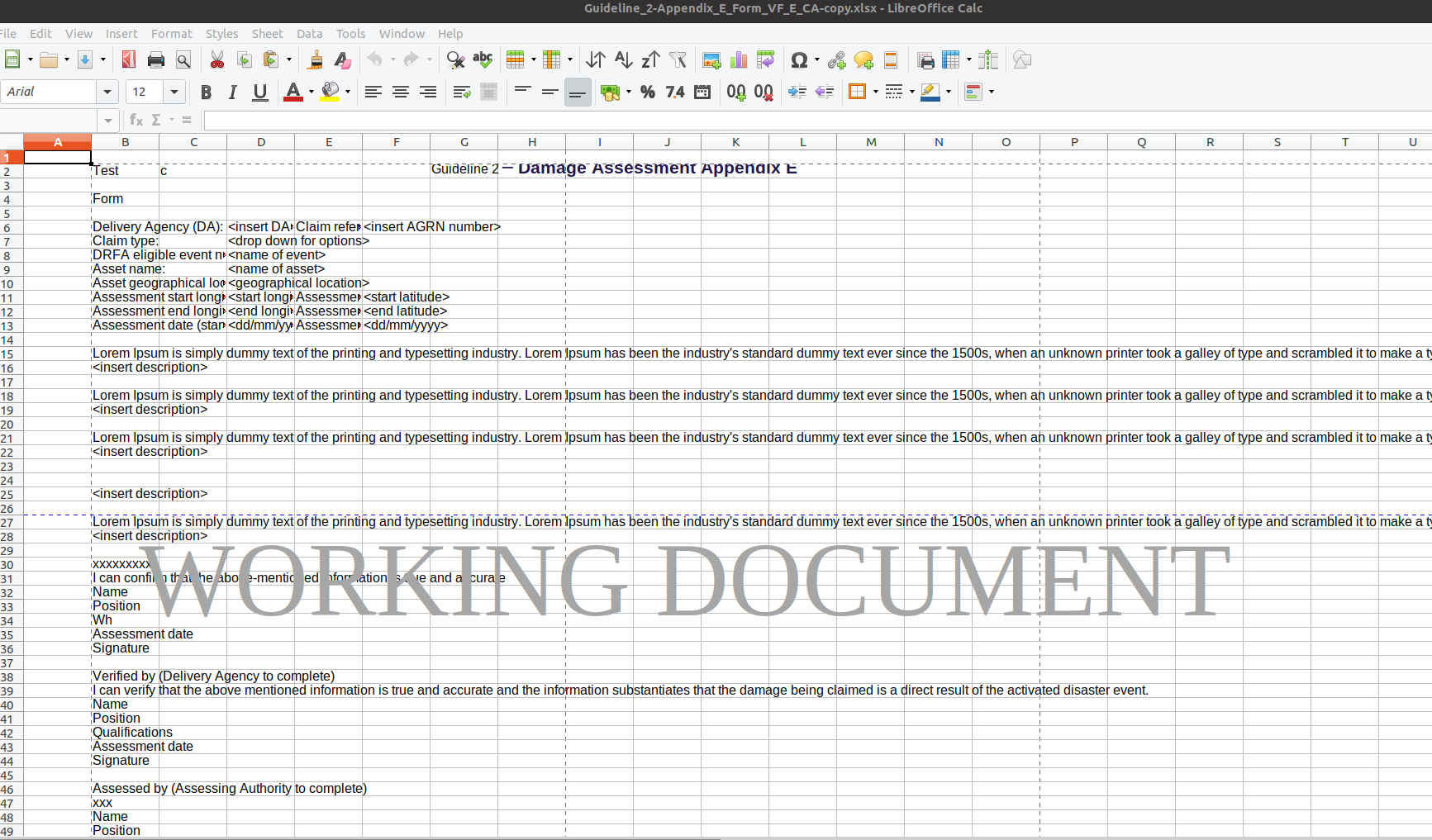Screen dimensions: 1432x840
Task: Expand Conditional Formatting dropdown arrow
Action: pos(992,92)
